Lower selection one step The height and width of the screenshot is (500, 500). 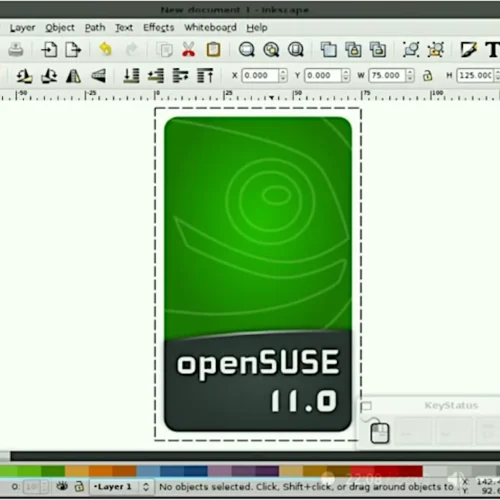pos(156,76)
